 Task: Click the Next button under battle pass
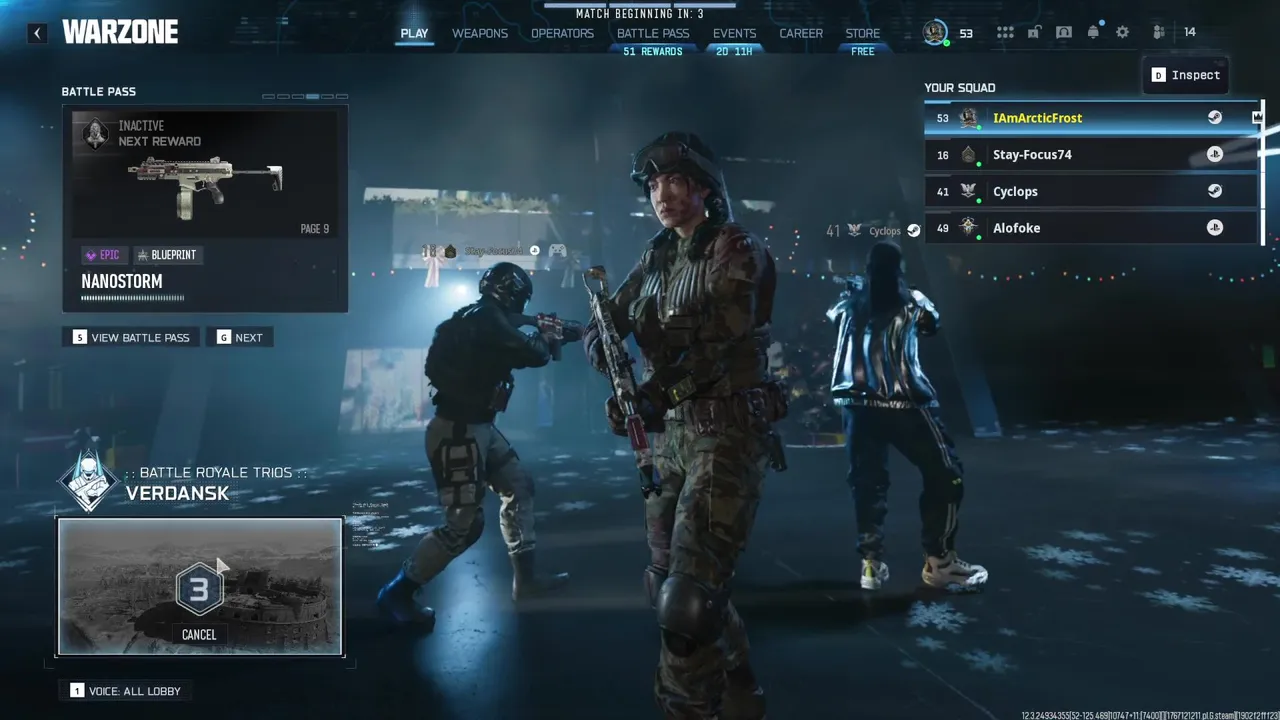[x=240, y=337]
